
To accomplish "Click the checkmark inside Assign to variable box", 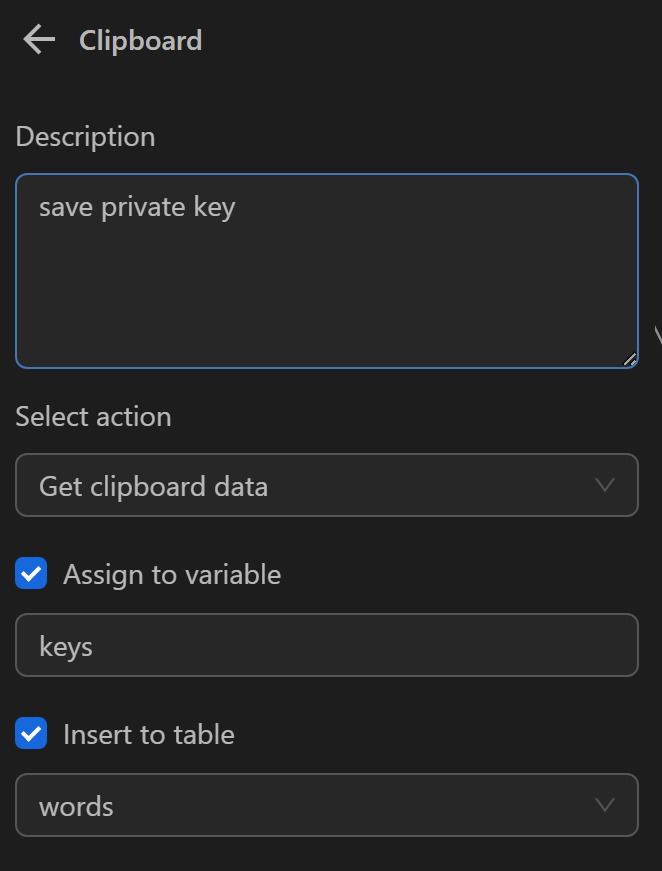I will (31, 573).
